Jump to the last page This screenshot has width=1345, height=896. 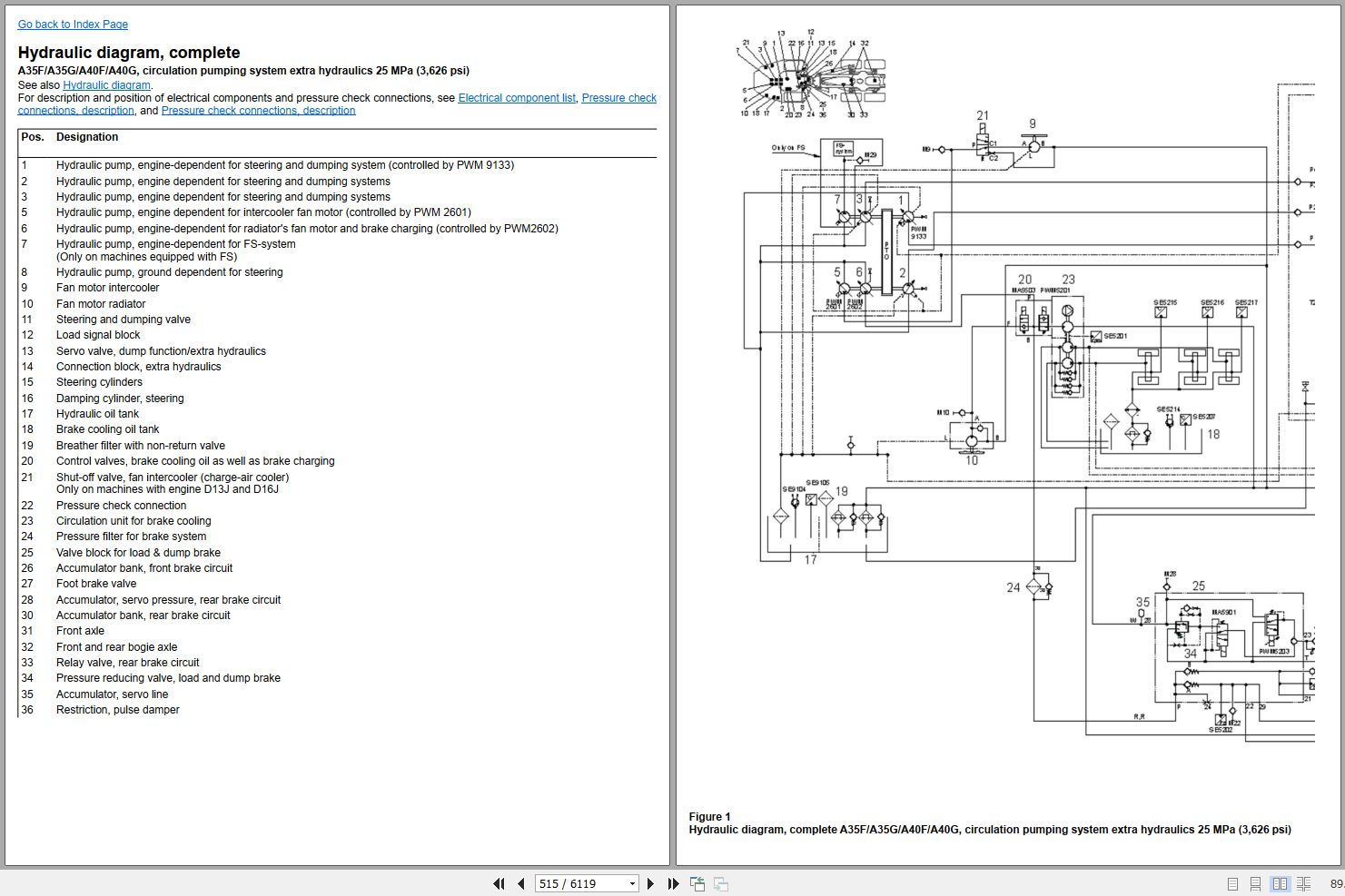click(x=673, y=883)
